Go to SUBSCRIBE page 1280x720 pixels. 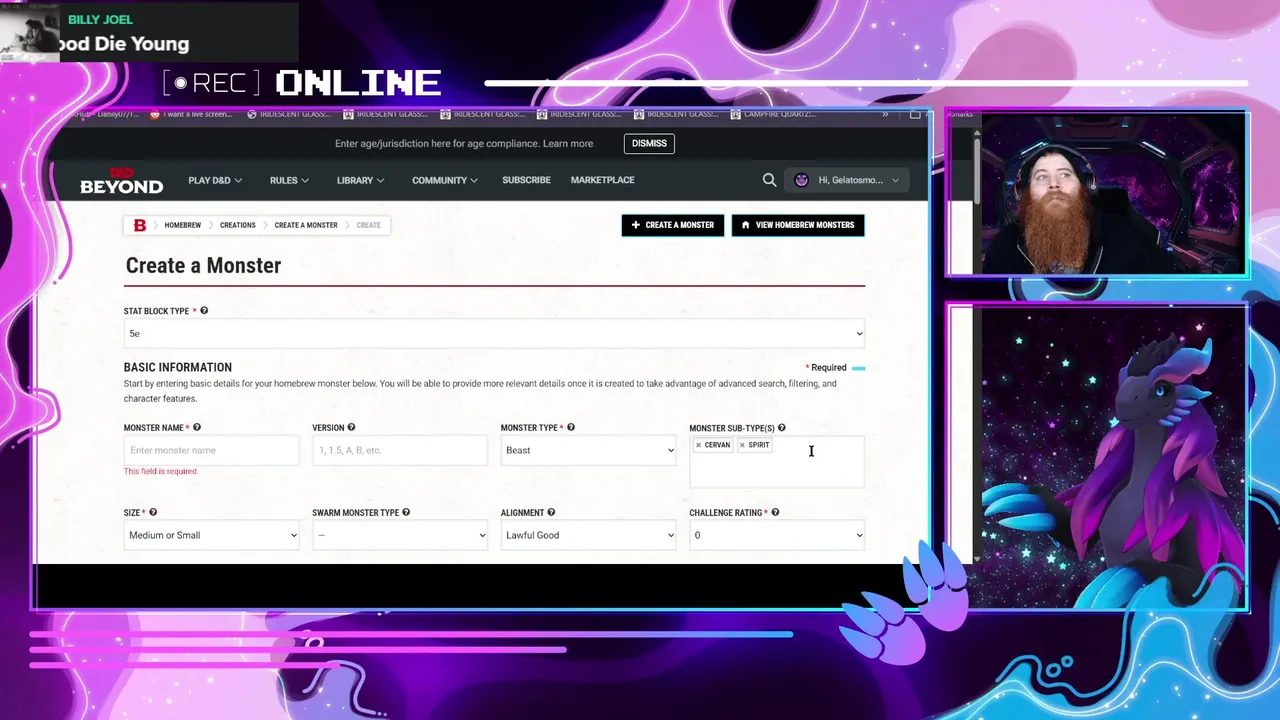coord(526,180)
